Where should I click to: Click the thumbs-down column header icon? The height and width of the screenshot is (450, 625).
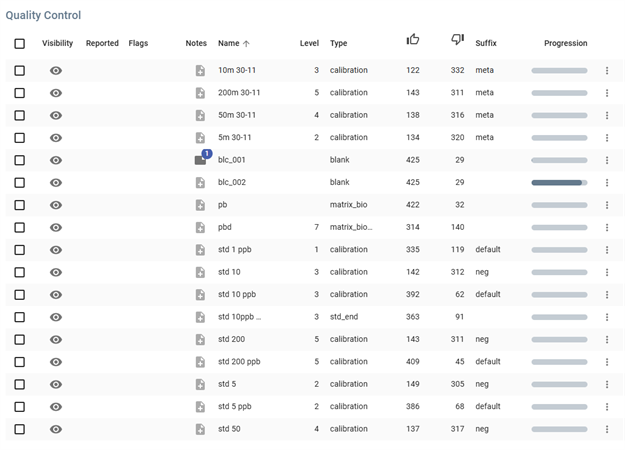tap(457, 40)
